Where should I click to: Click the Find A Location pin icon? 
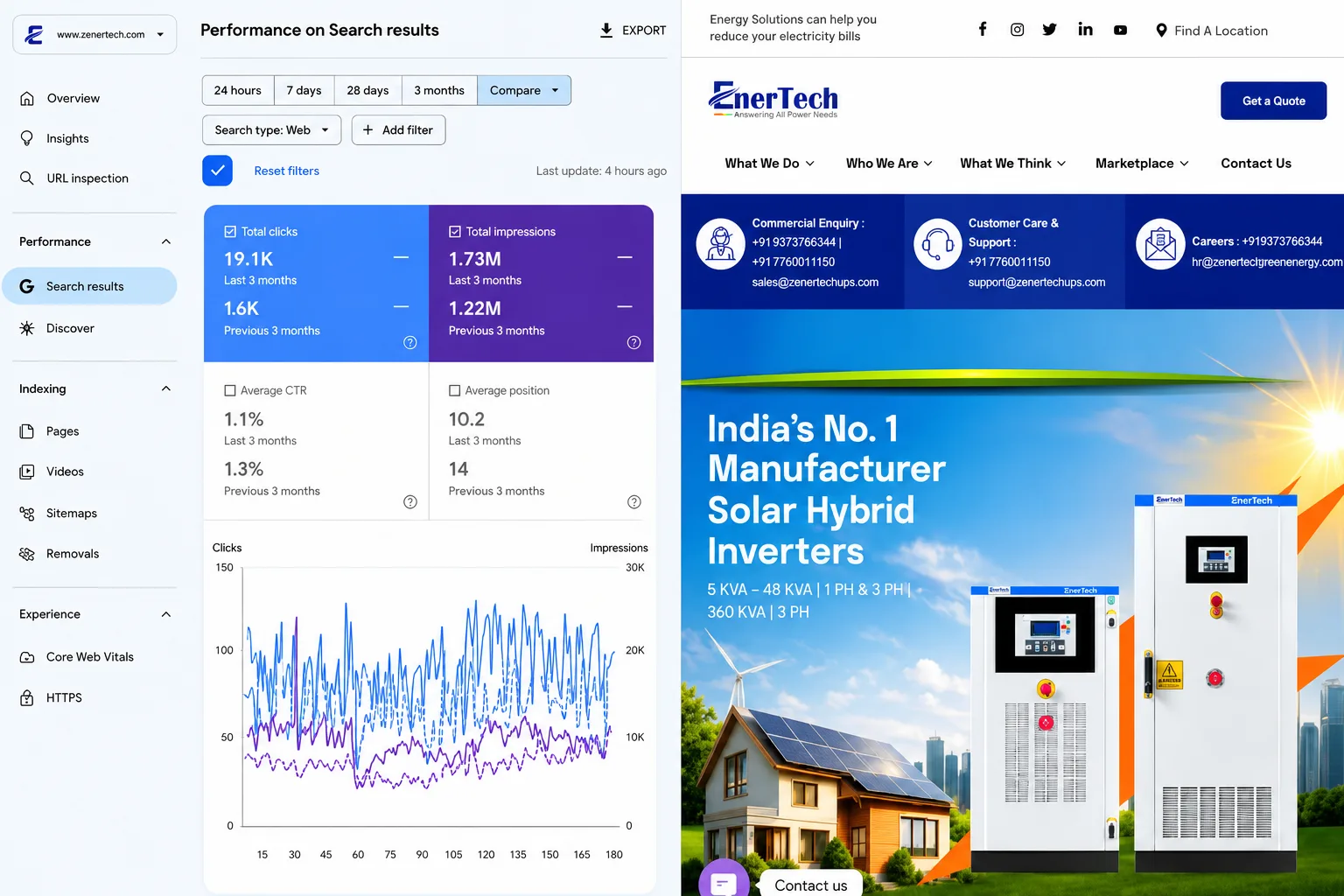tap(1161, 31)
